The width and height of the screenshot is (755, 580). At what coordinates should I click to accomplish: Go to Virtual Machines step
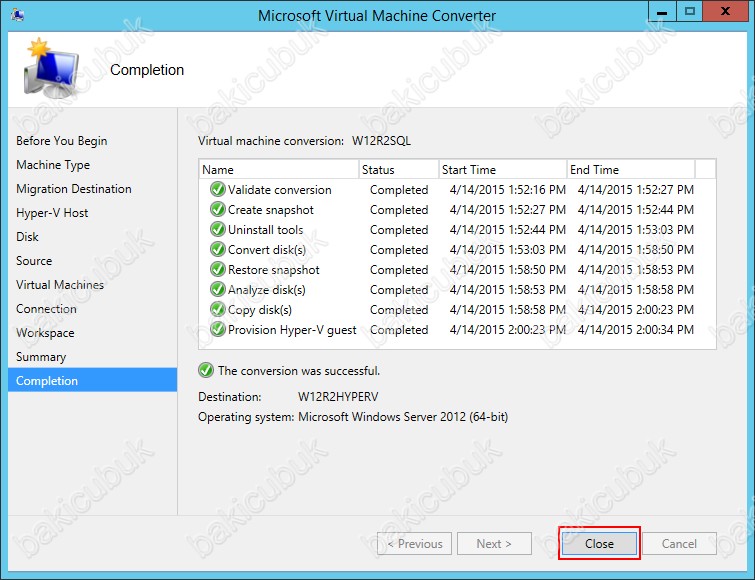click(x=60, y=285)
